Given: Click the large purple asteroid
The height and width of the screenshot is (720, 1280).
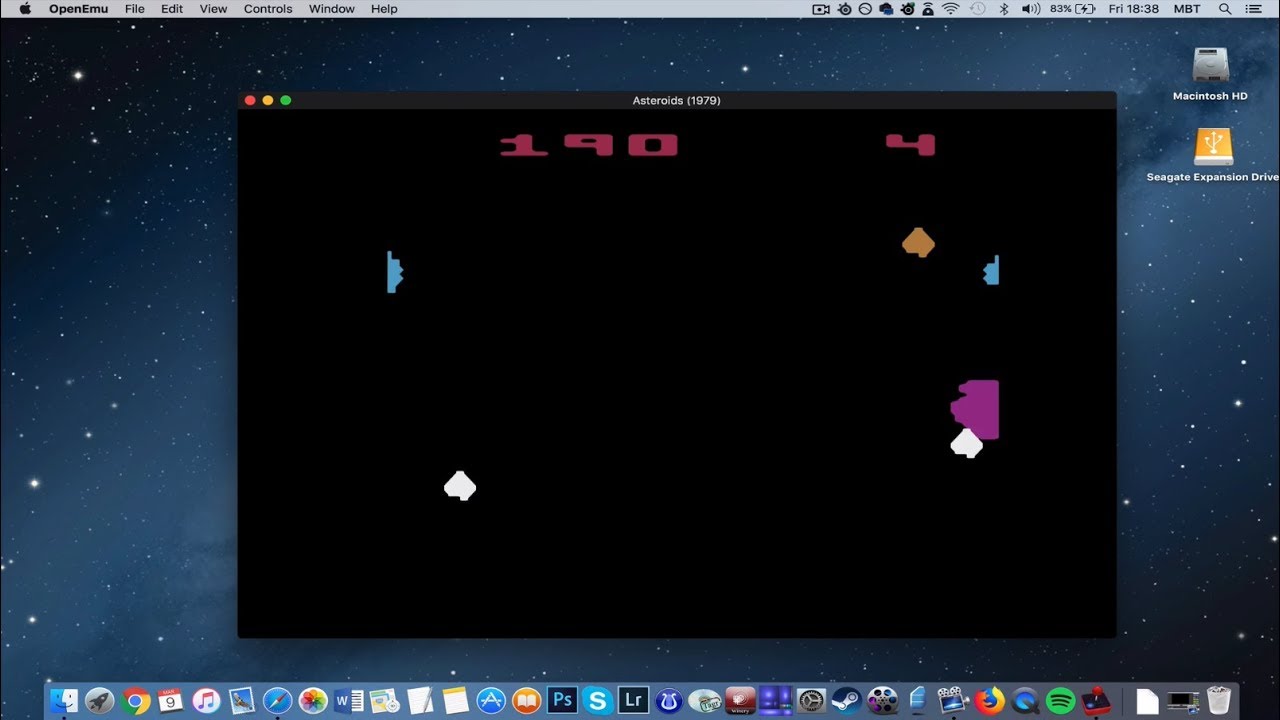Looking at the screenshot, I should click(x=975, y=408).
